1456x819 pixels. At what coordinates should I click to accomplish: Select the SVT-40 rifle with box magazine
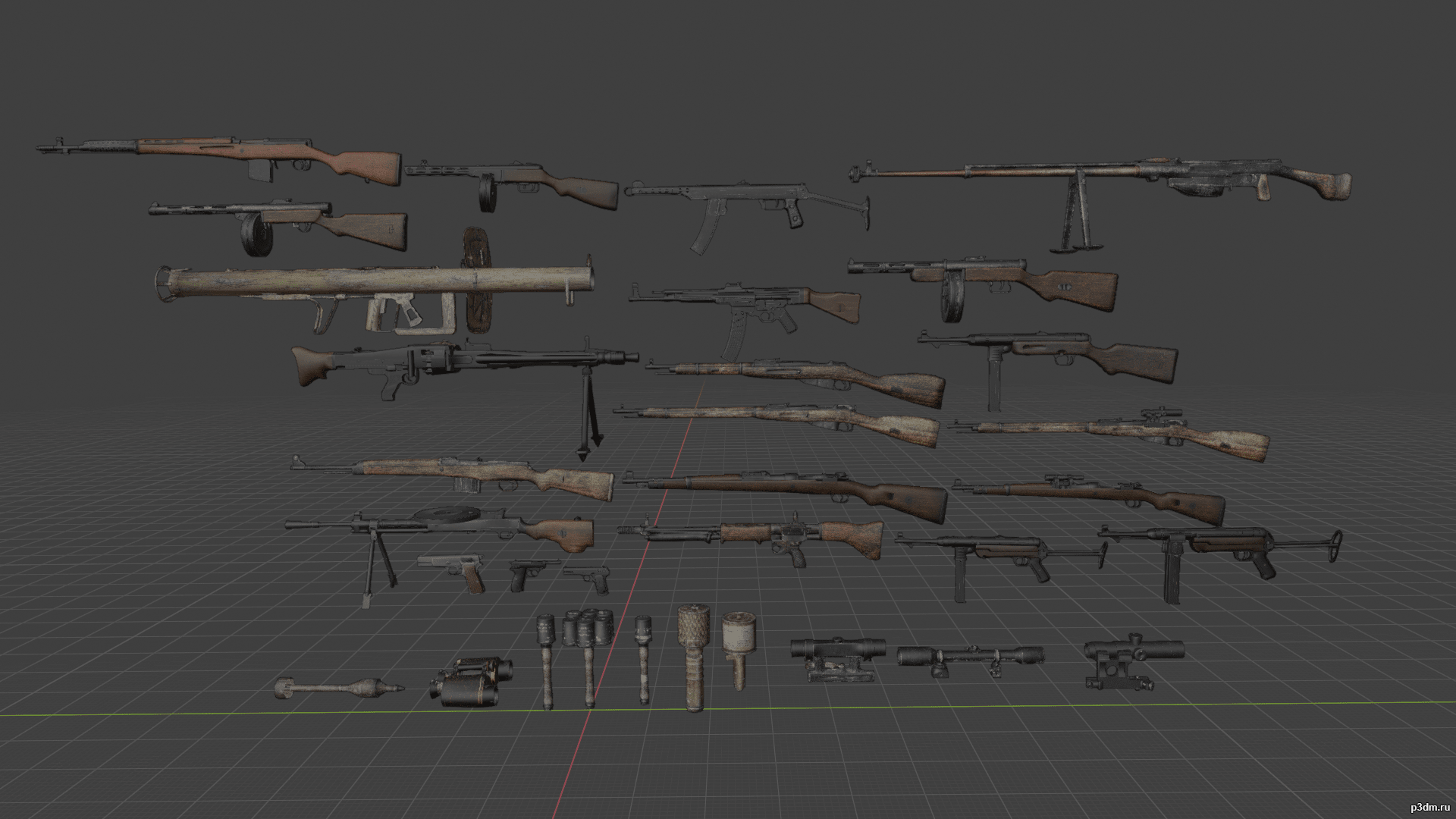(x=220, y=160)
